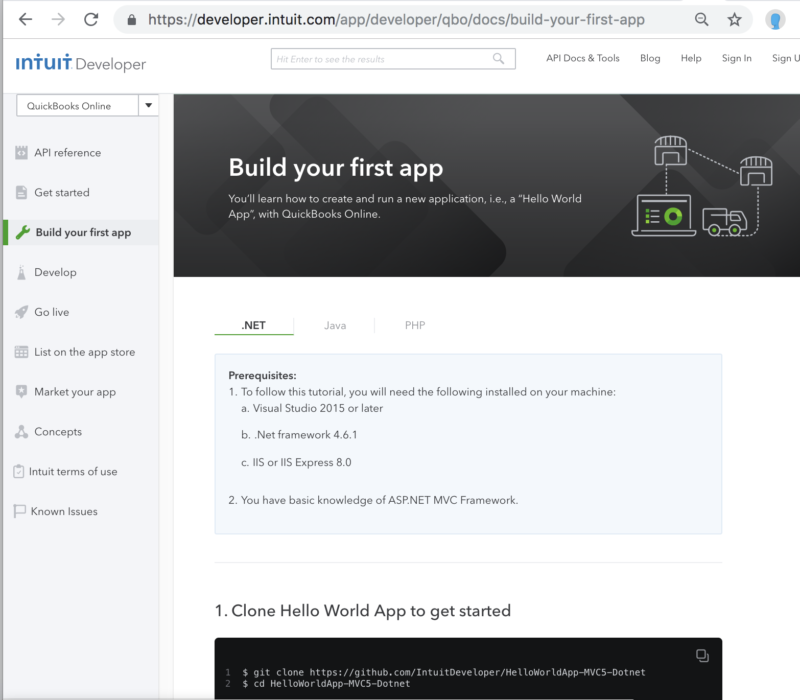Open the Blog link in top navigation

coord(650,58)
